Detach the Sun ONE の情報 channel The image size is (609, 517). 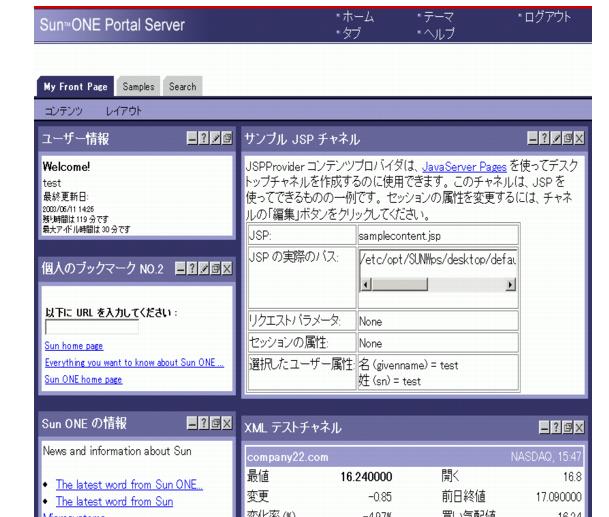tap(215, 423)
